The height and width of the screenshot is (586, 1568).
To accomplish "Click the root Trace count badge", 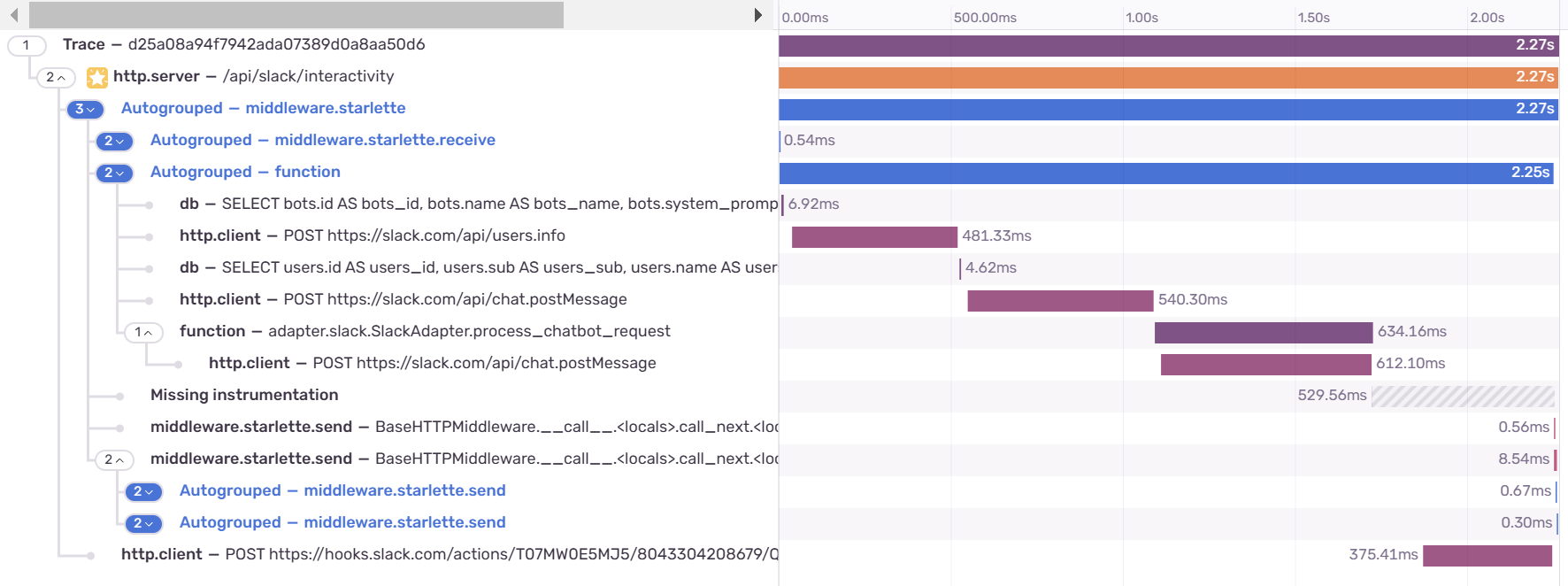I will click(x=27, y=45).
